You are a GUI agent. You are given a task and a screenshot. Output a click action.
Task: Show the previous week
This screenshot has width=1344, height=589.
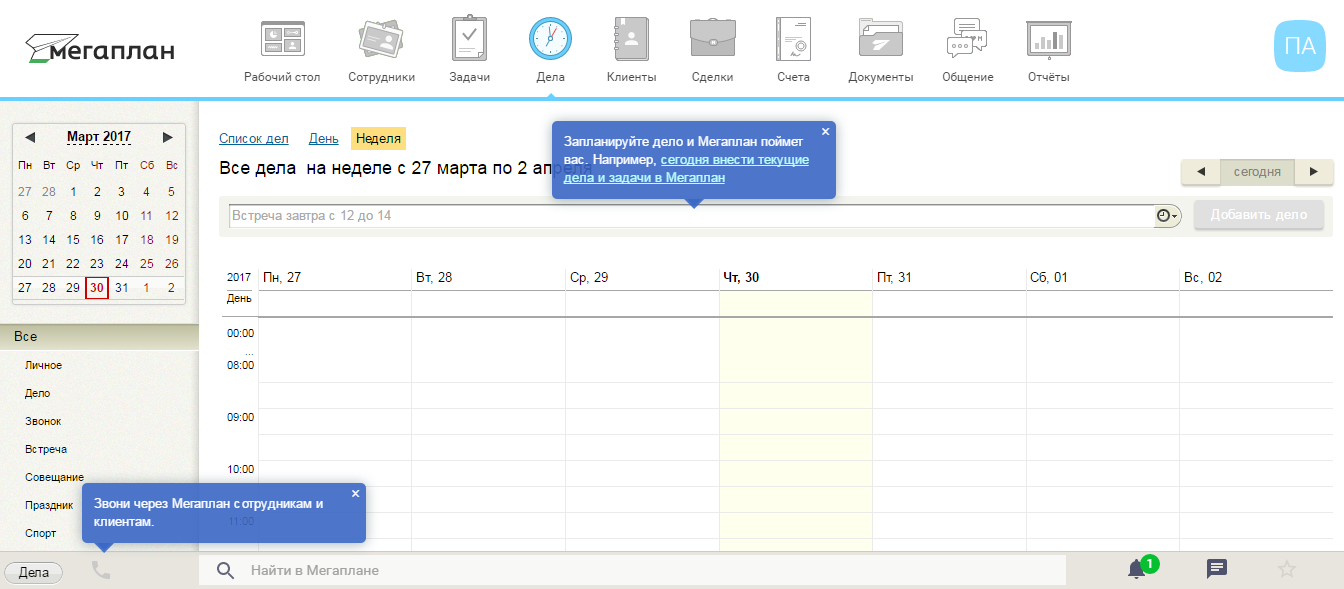[x=1201, y=172]
